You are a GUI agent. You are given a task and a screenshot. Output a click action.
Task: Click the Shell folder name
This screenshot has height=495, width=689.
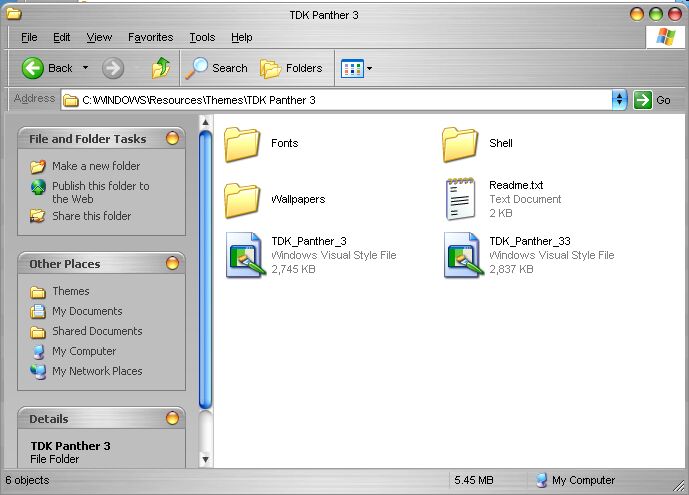(x=501, y=143)
